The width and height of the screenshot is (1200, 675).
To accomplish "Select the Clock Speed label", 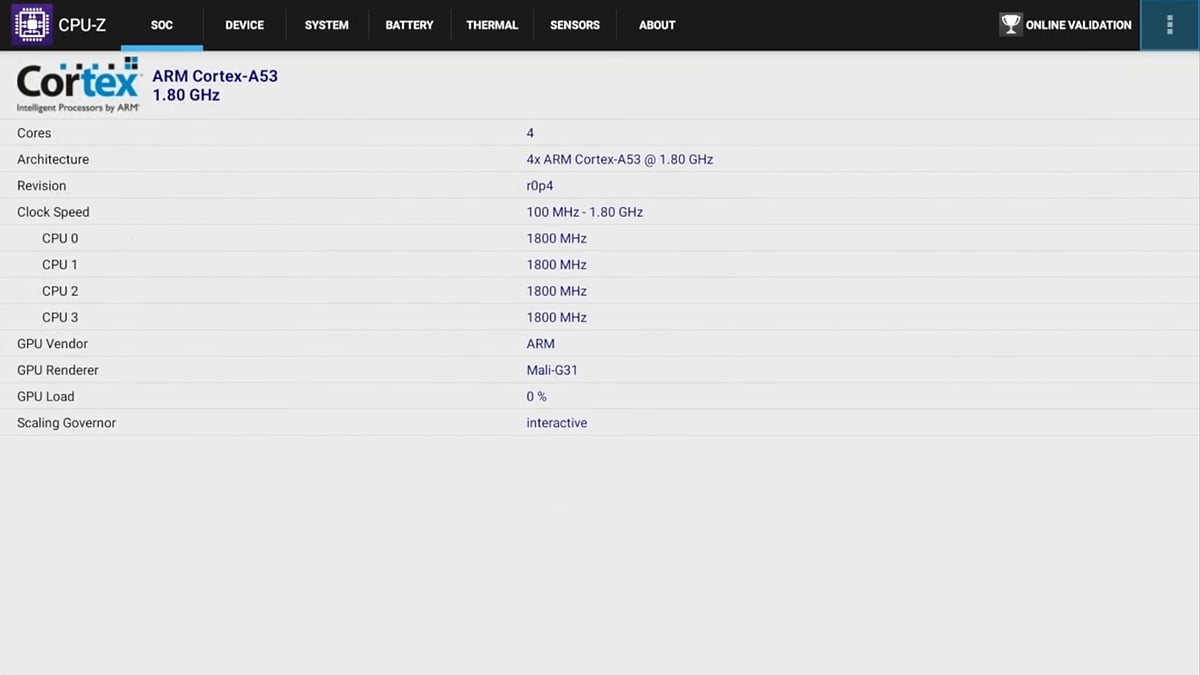I will [x=53, y=212].
